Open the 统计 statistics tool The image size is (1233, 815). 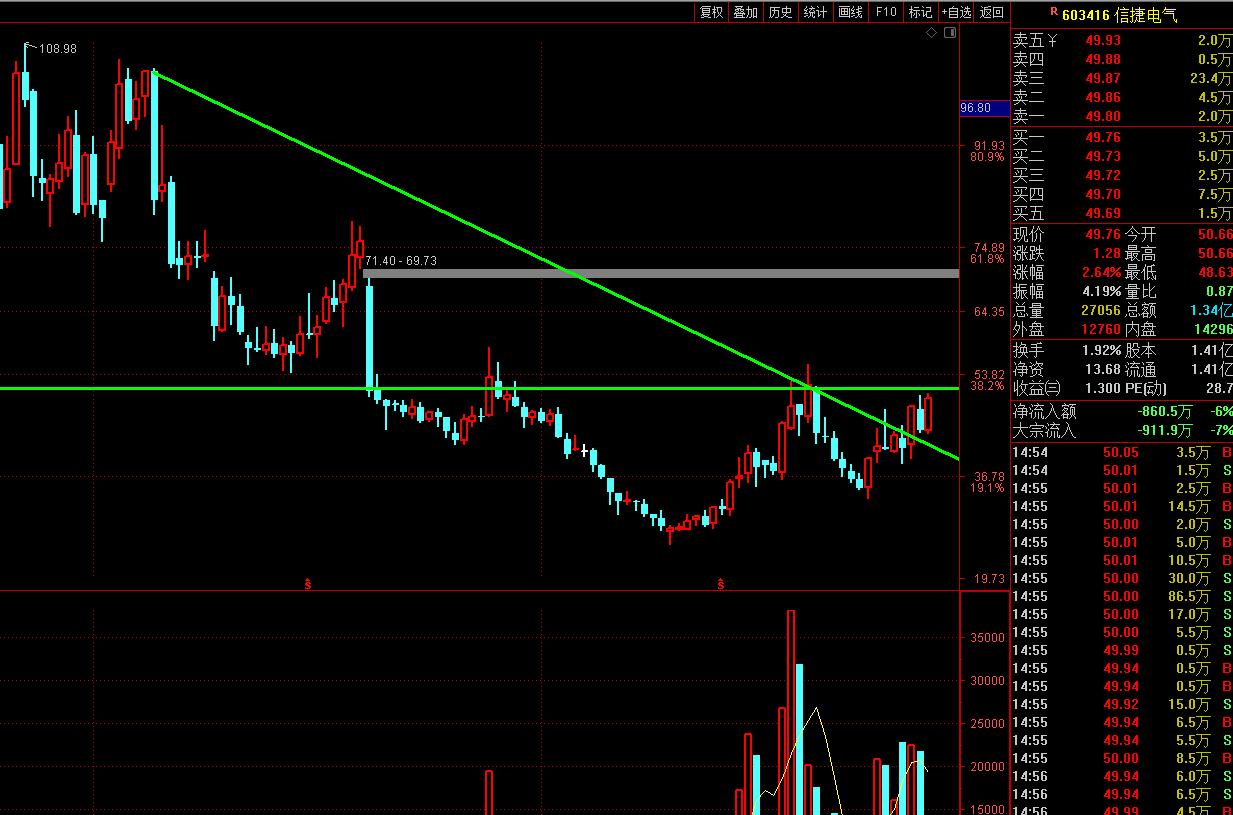[x=815, y=12]
